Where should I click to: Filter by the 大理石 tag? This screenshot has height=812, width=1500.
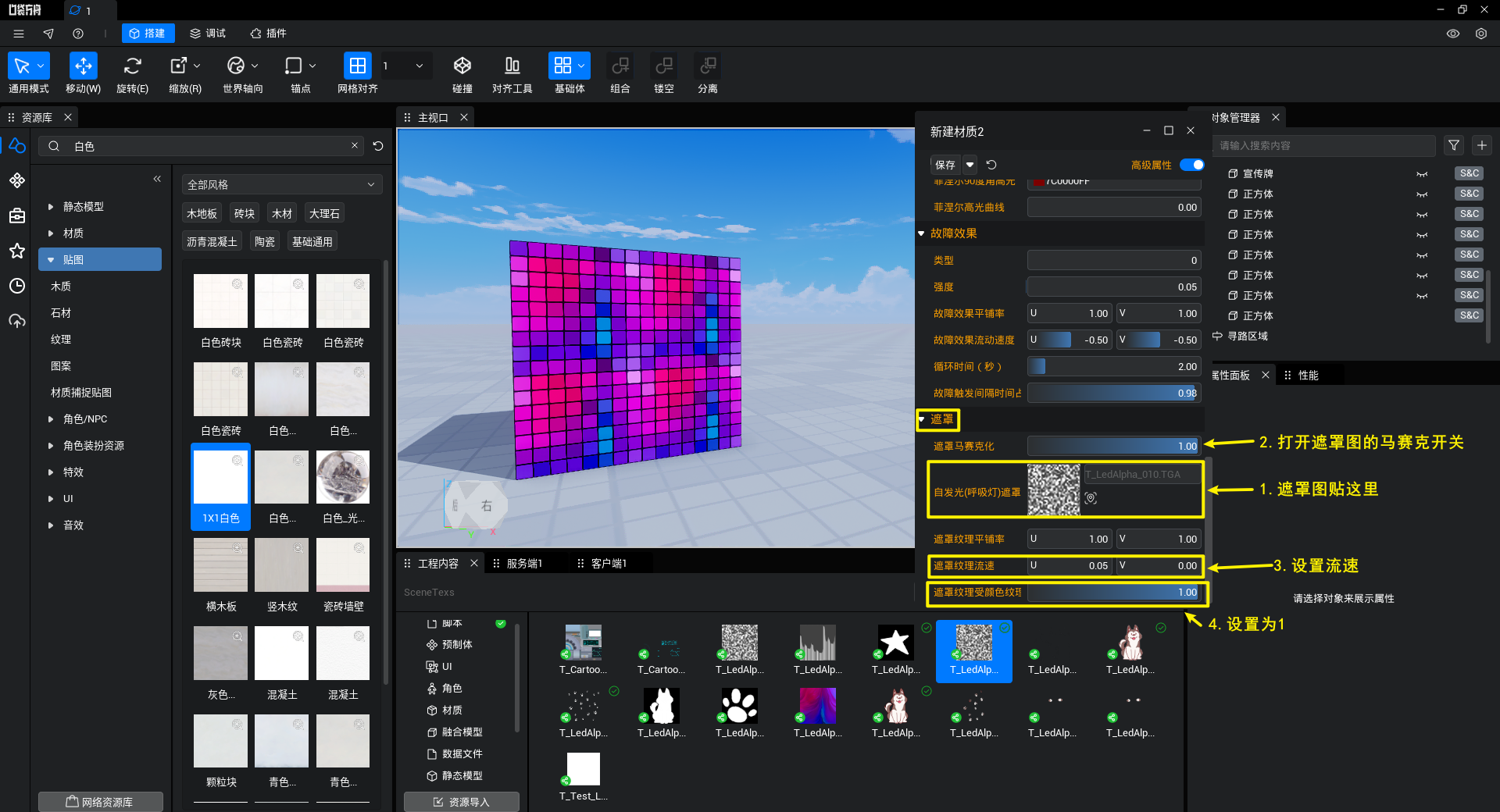[x=324, y=213]
